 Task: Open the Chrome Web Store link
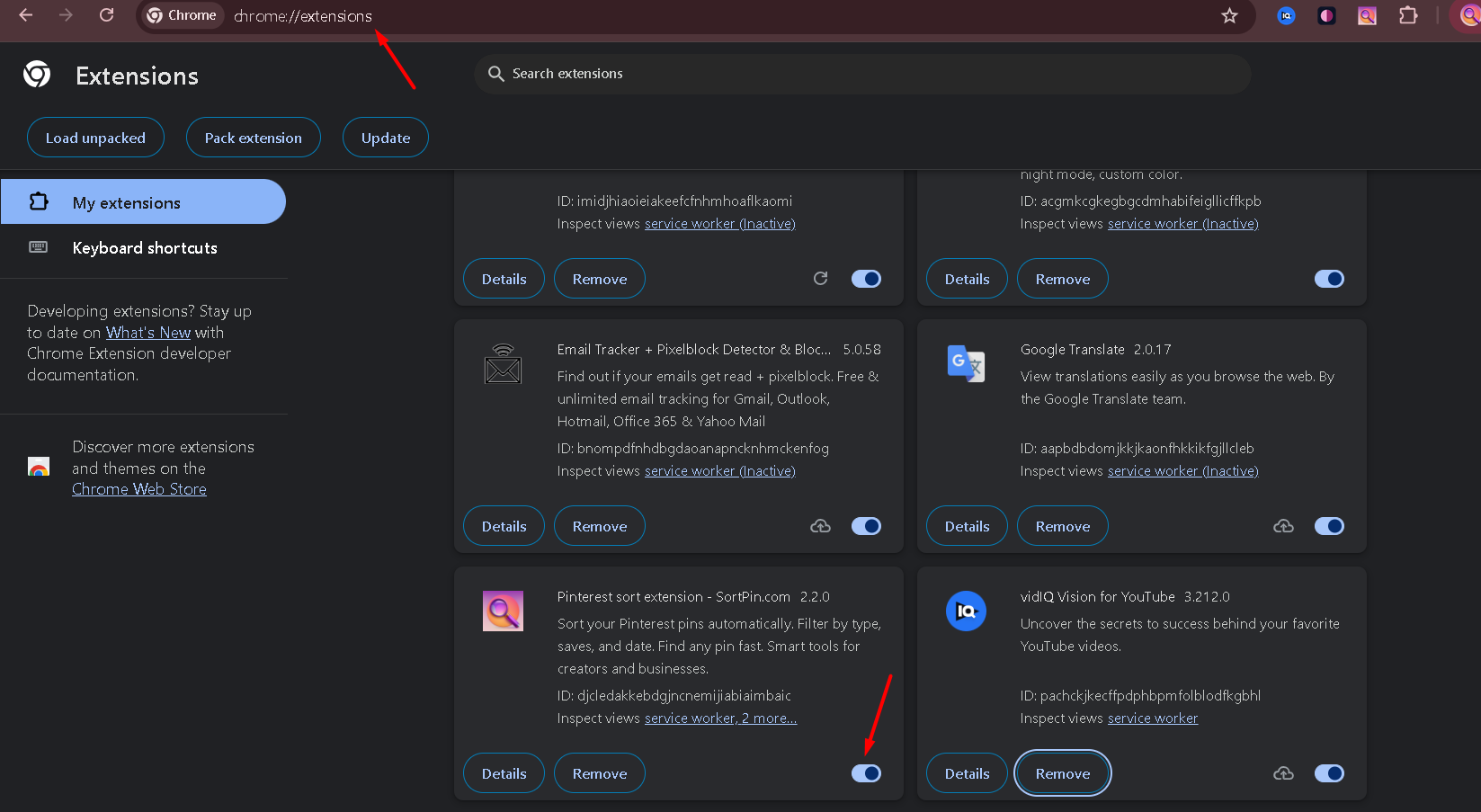click(139, 489)
